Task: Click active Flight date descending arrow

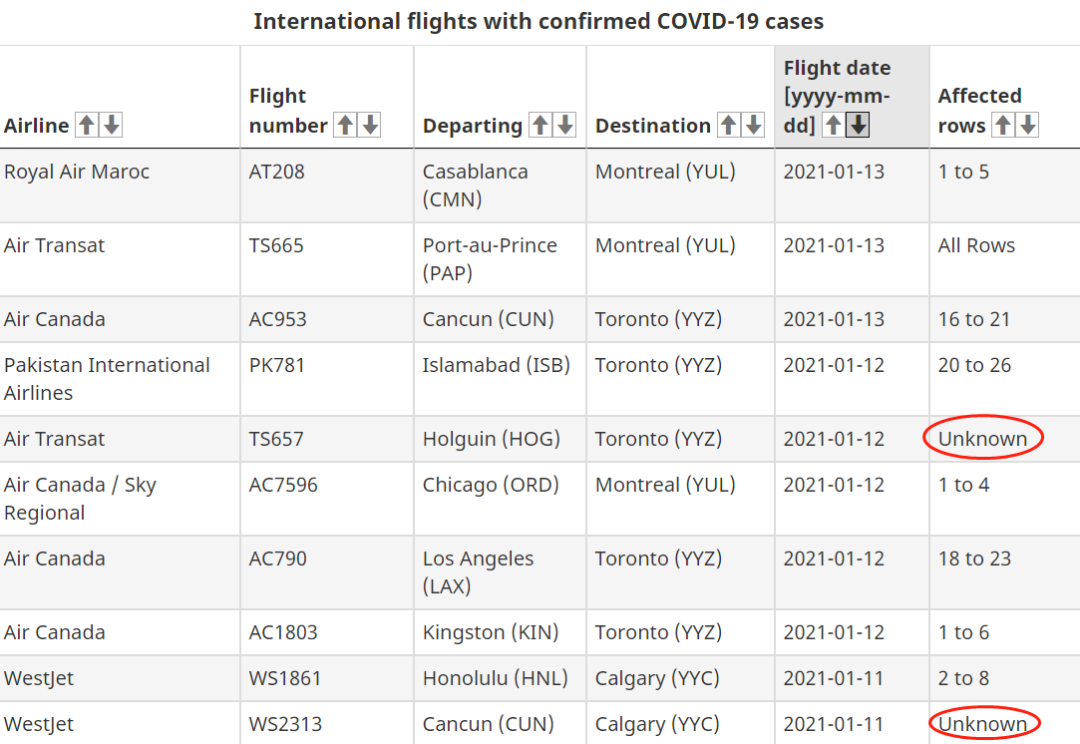Action: (x=858, y=125)
